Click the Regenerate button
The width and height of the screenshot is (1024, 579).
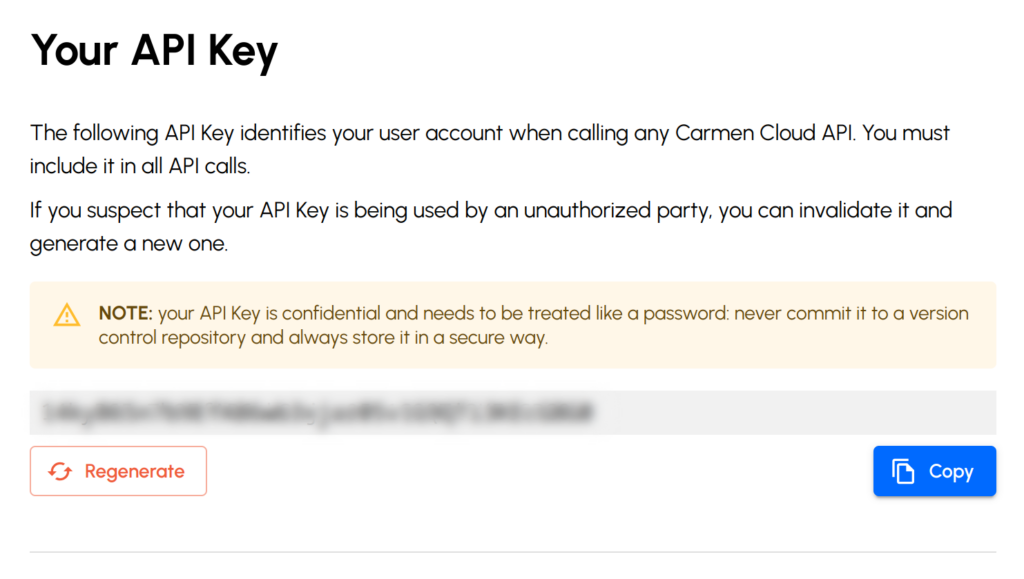point(118,471)
